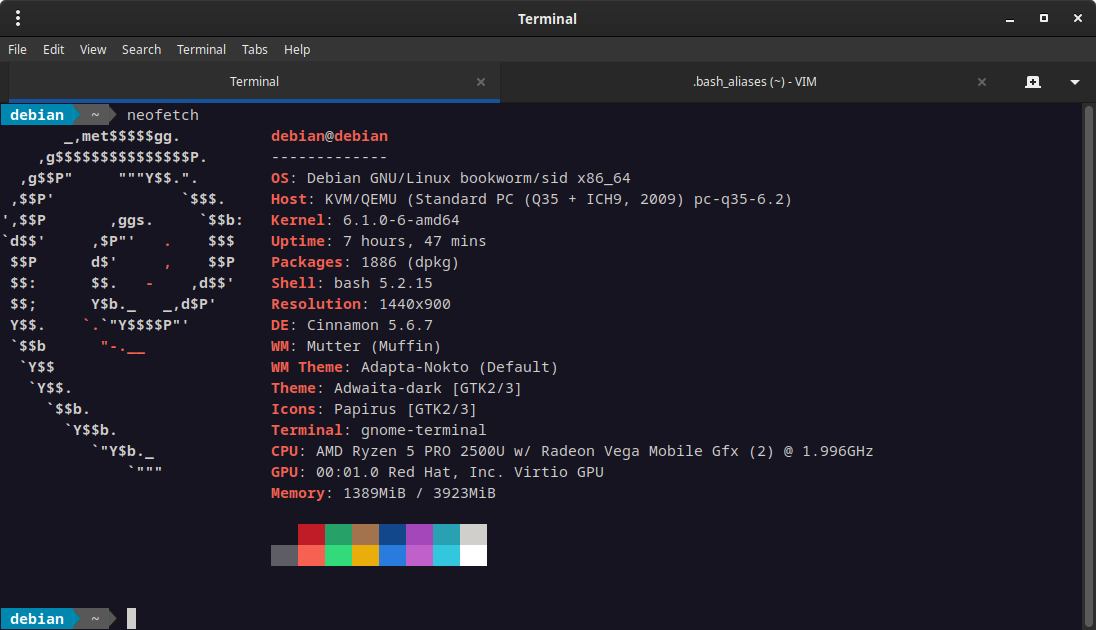Click the cursor at the bottom prompt

coord(131,618)
